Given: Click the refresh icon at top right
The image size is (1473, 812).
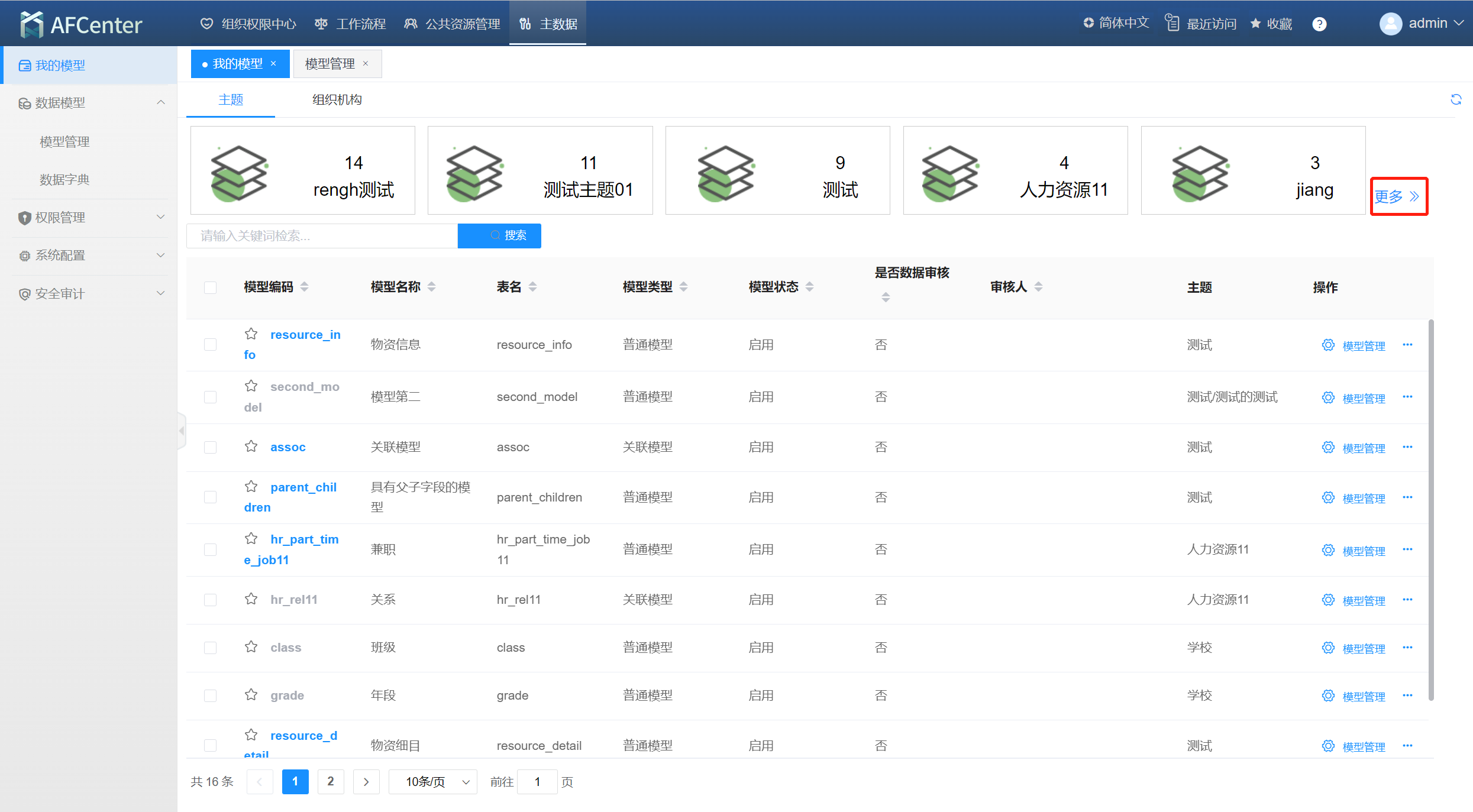Looking at the screenshot, I should (x=1456, y=99).
